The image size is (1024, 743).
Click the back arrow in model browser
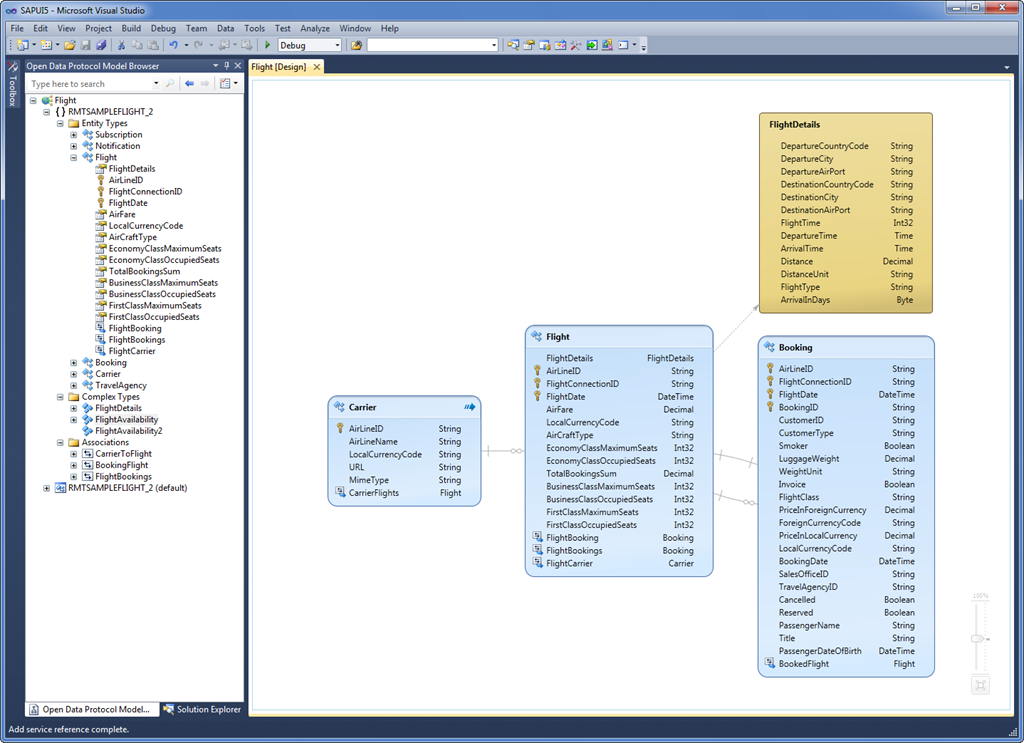[x=189, y=84]
